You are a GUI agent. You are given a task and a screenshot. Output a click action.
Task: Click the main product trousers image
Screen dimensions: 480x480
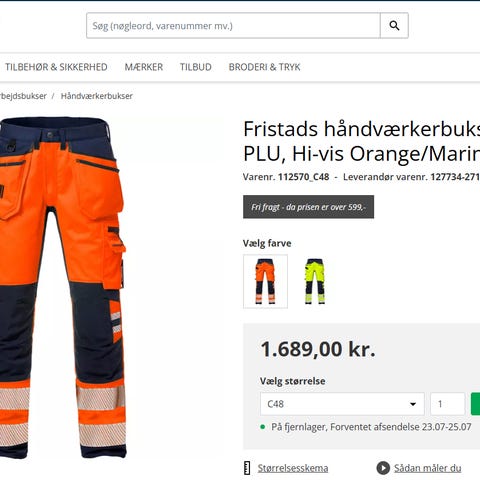(63, 287)
